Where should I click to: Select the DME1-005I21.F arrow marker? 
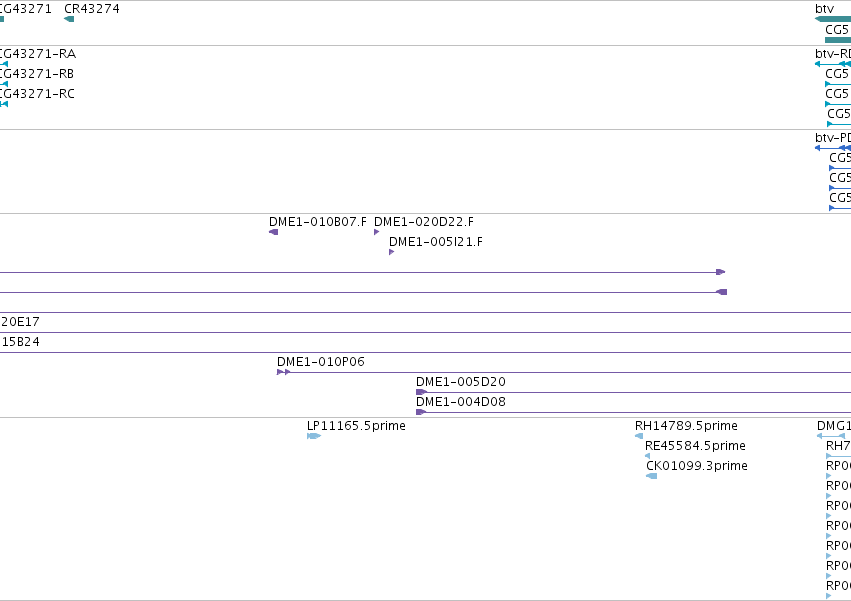pyautogui.click(x=391, y=252)
